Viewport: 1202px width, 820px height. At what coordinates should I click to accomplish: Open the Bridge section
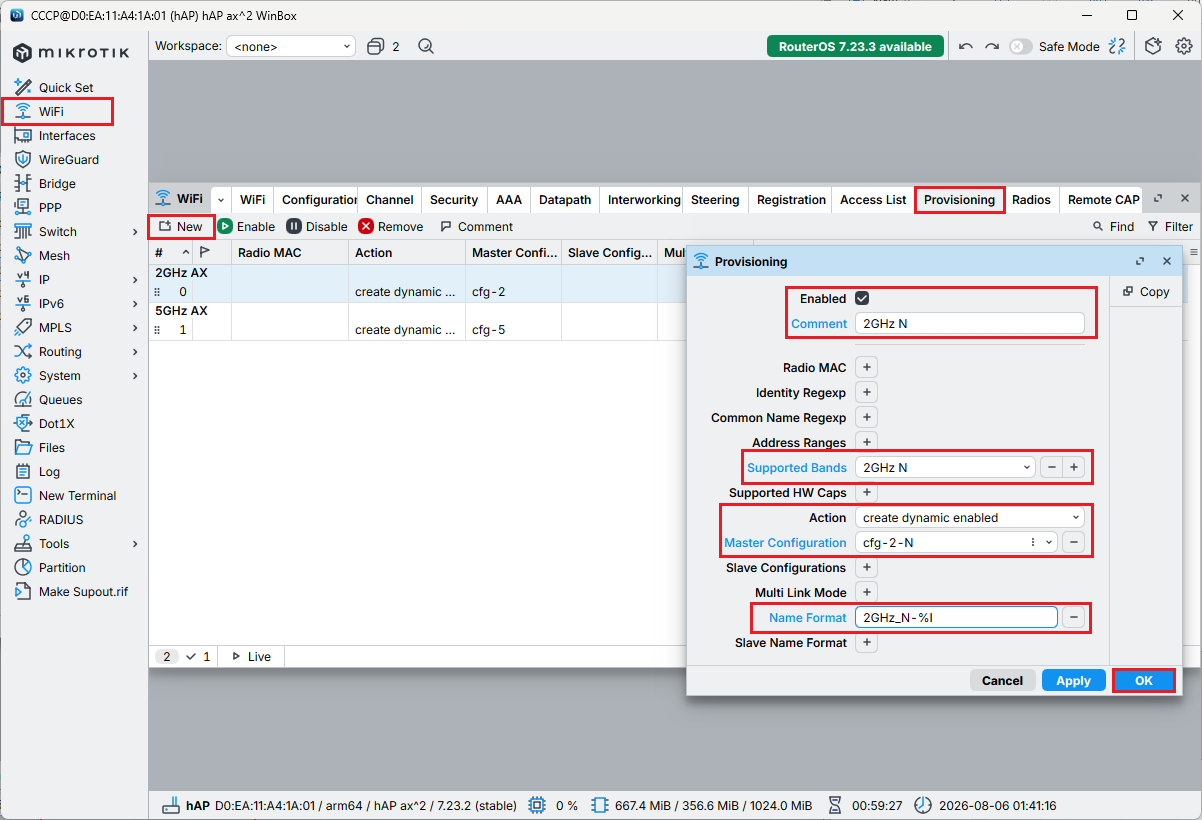57,184
